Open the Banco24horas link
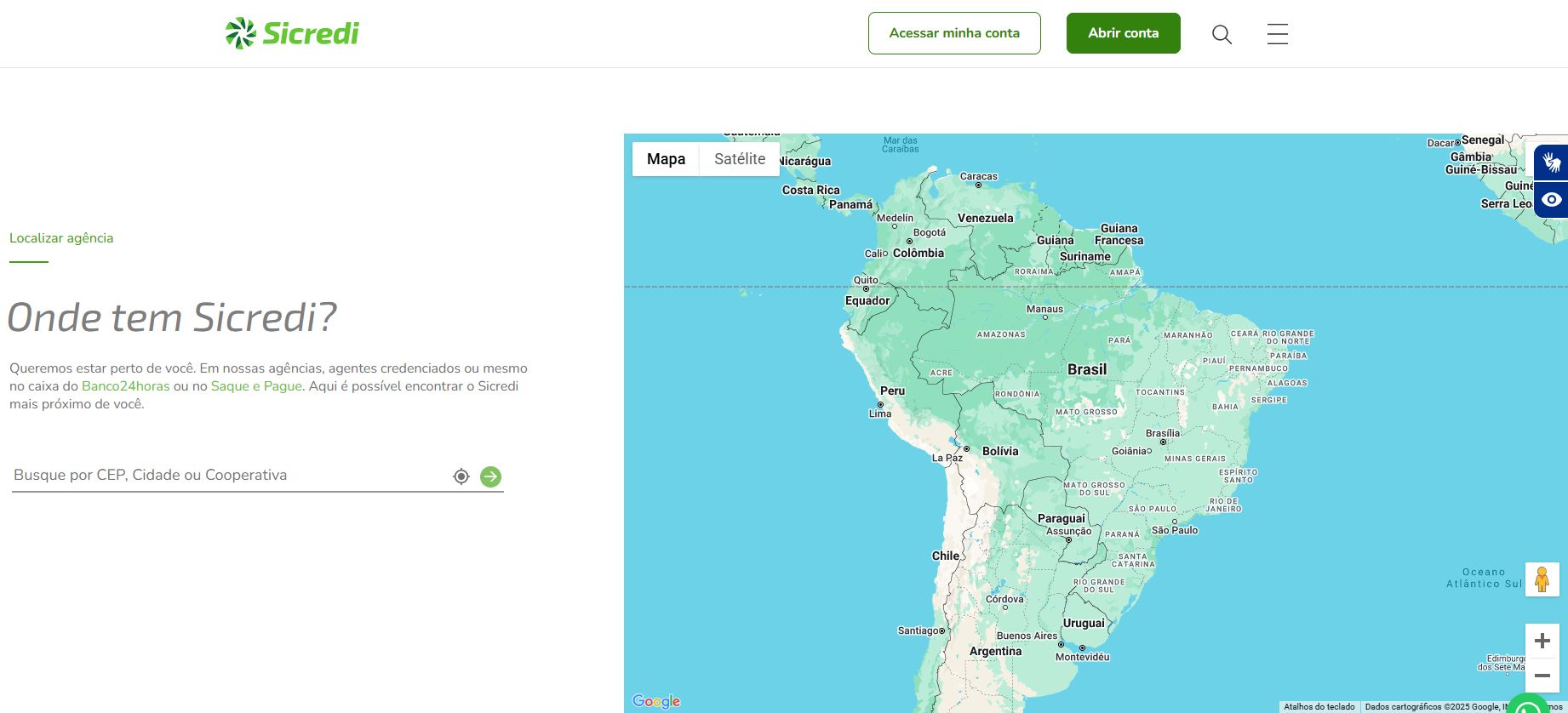This screenshot has height=713, width=1568. point(126,386)
